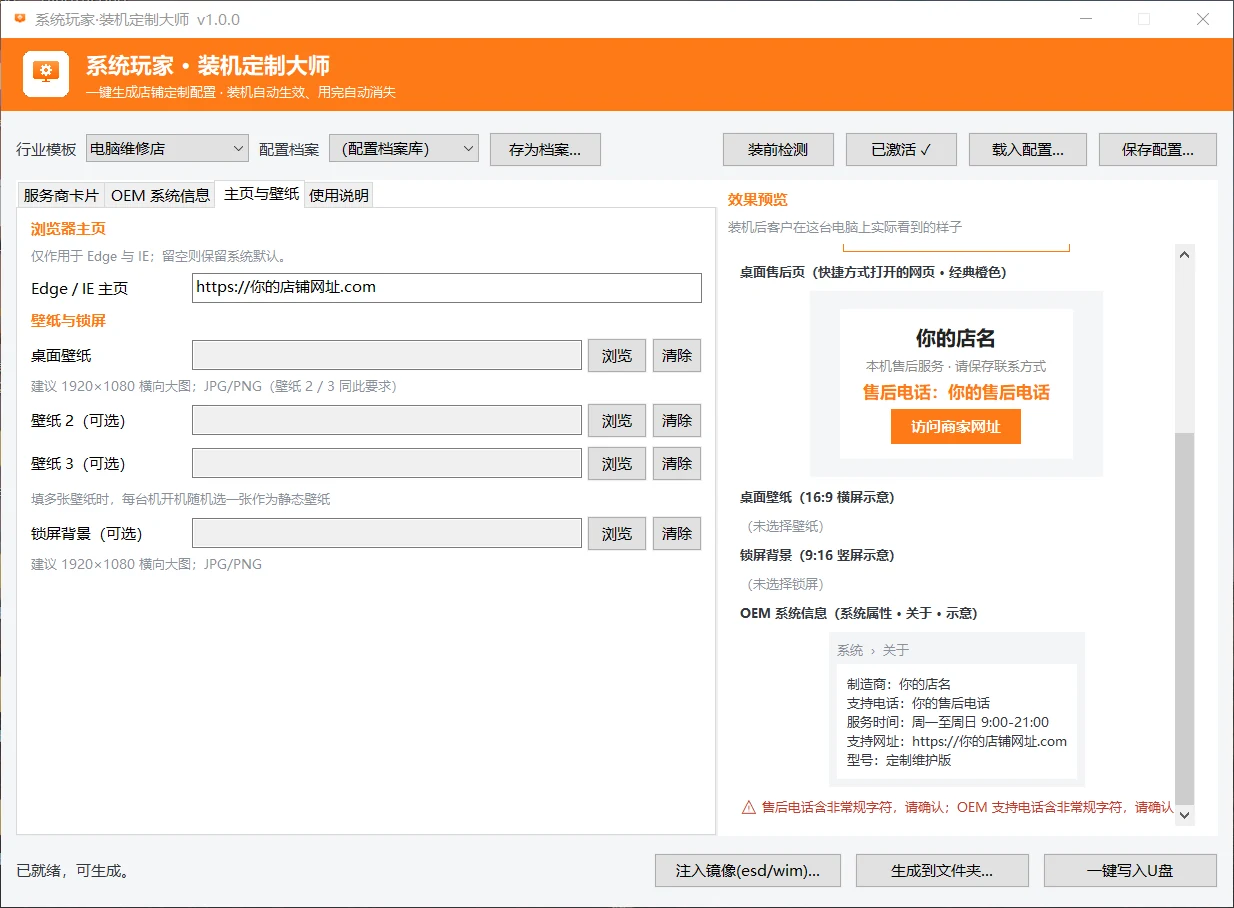Click 清除 for 锁屏背景
Screen dimensions: 1234x908
click(x=677, y=534)
